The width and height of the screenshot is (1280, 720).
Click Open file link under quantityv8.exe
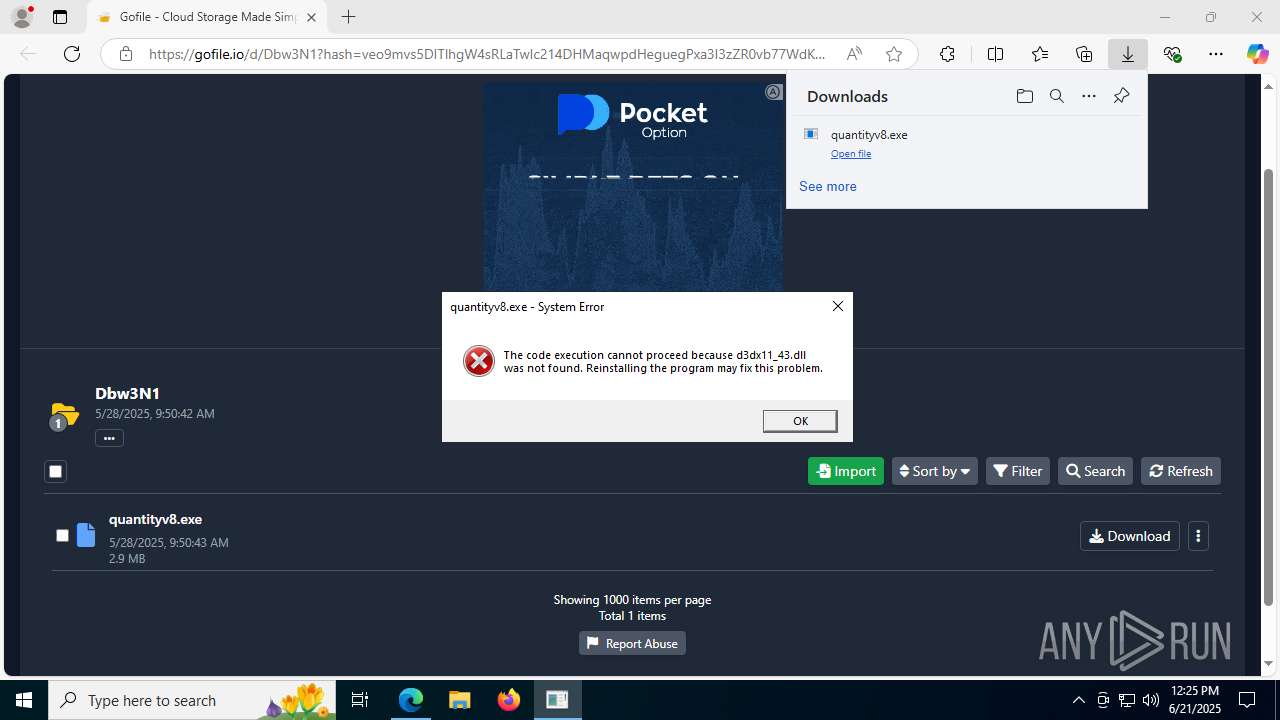[x=851, y=154]
